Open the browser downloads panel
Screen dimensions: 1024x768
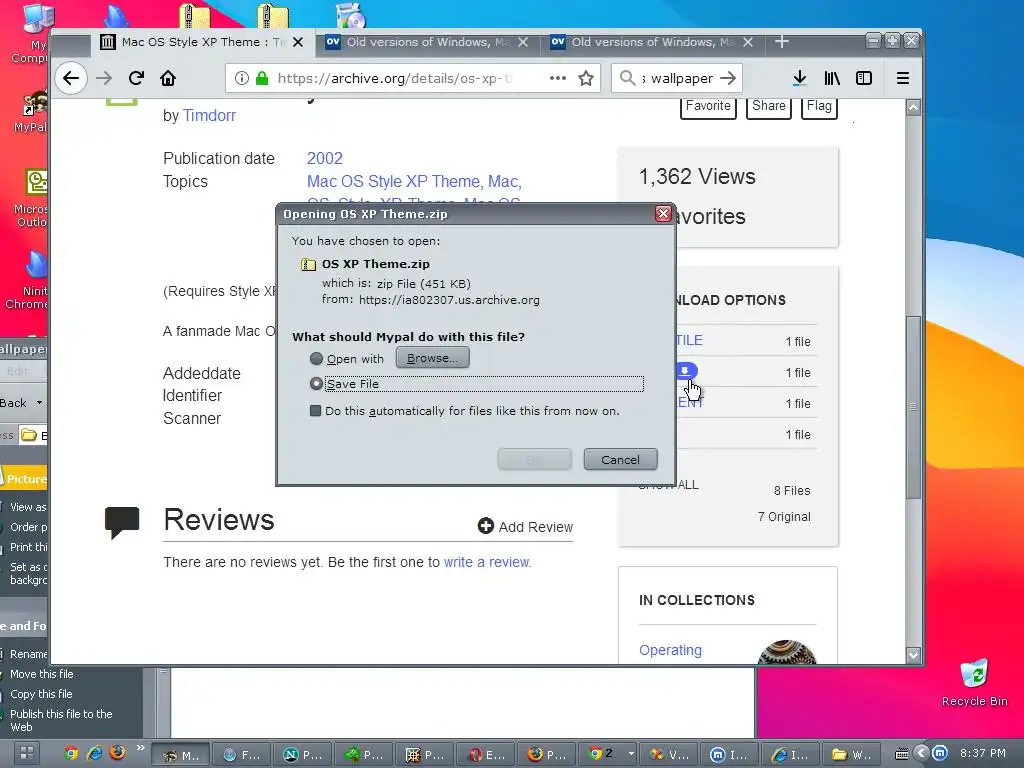tap(799, 78)
